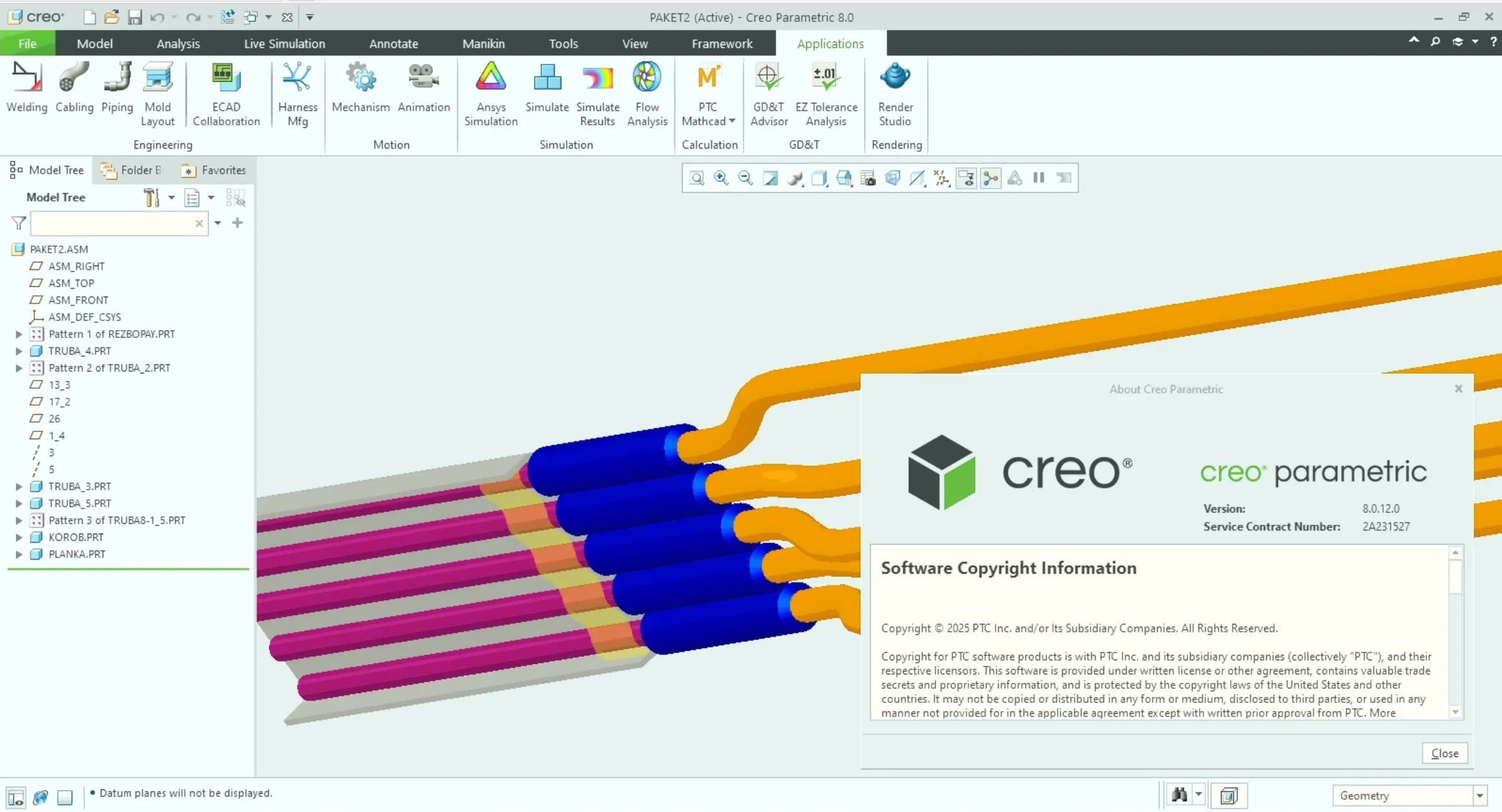
Task: Open the Animation application
Action: point(424,87)
